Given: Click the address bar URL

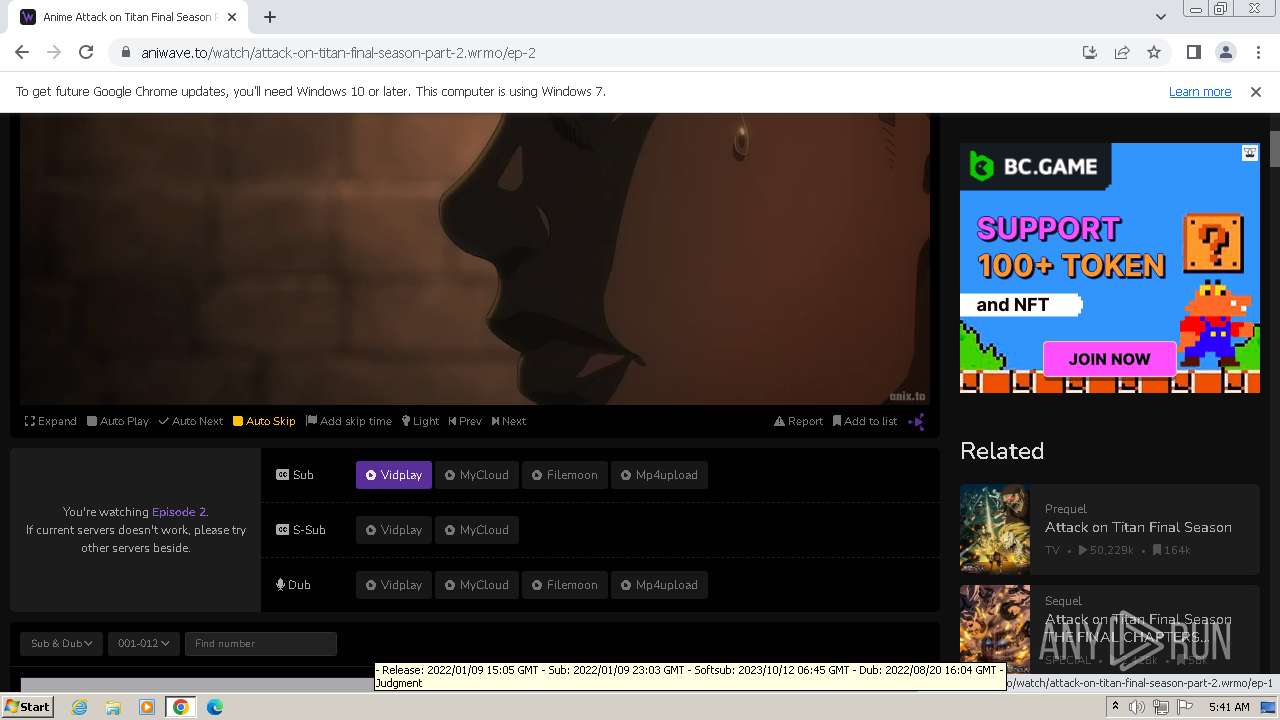Looking at the screenshot, I should click(x=339, y=52).
